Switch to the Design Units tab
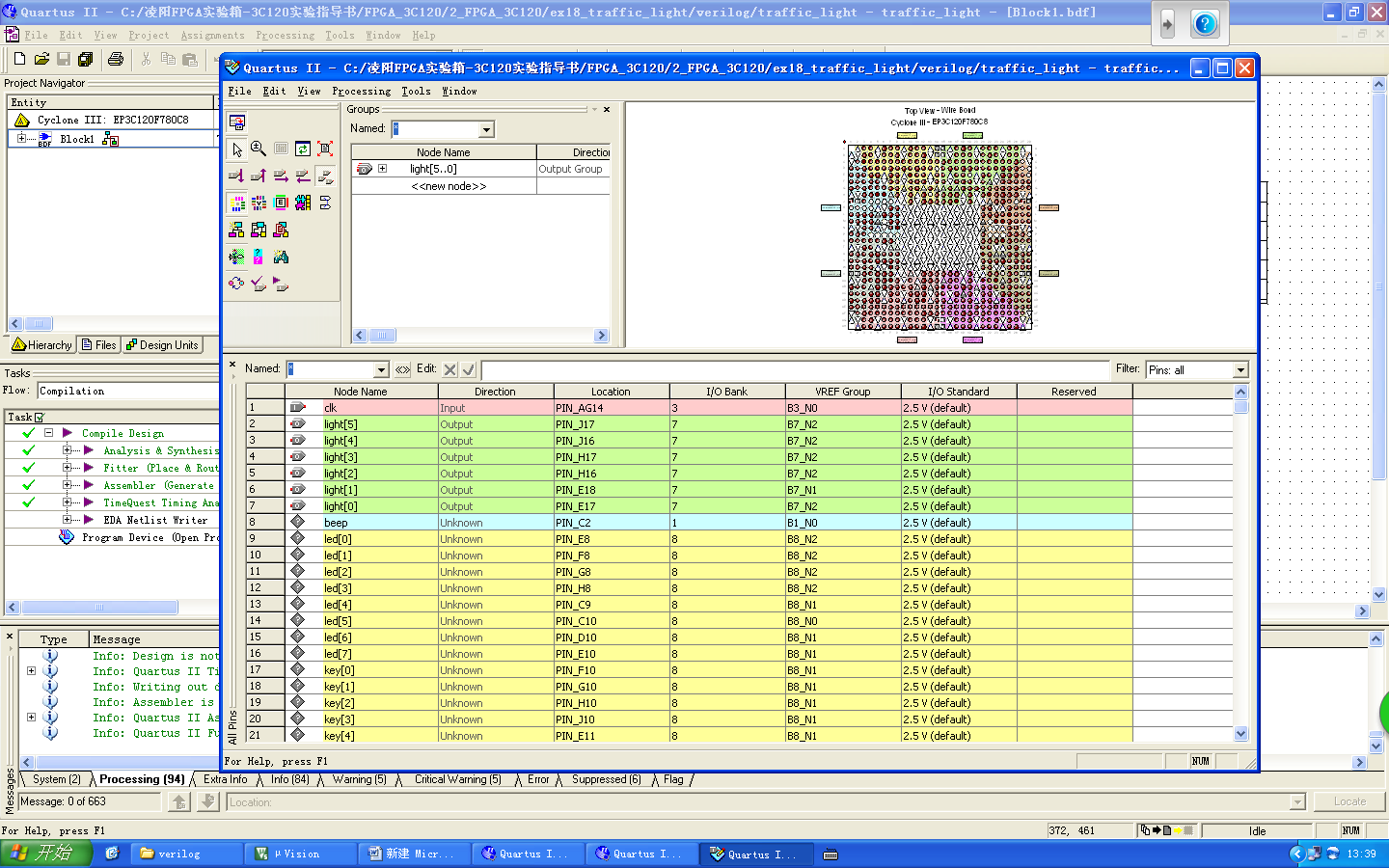Screen dimensions: 1389x868 pyautogui.click(x=162, y=345)
